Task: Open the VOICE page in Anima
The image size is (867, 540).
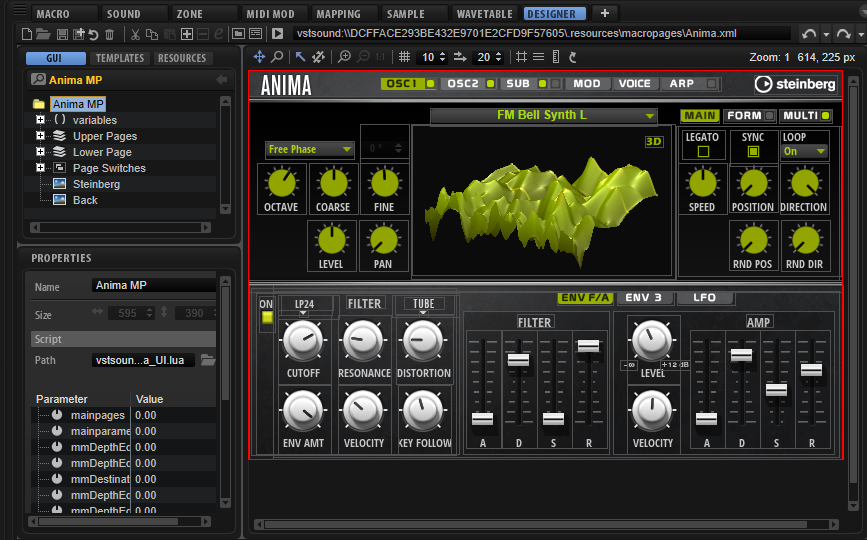Action: 634,83
